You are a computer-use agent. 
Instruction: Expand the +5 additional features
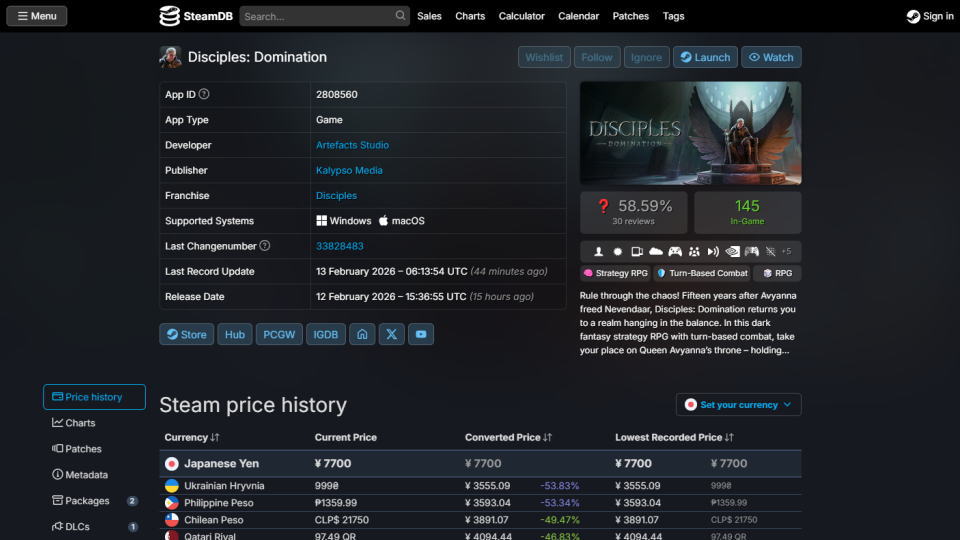click(786, 251)
